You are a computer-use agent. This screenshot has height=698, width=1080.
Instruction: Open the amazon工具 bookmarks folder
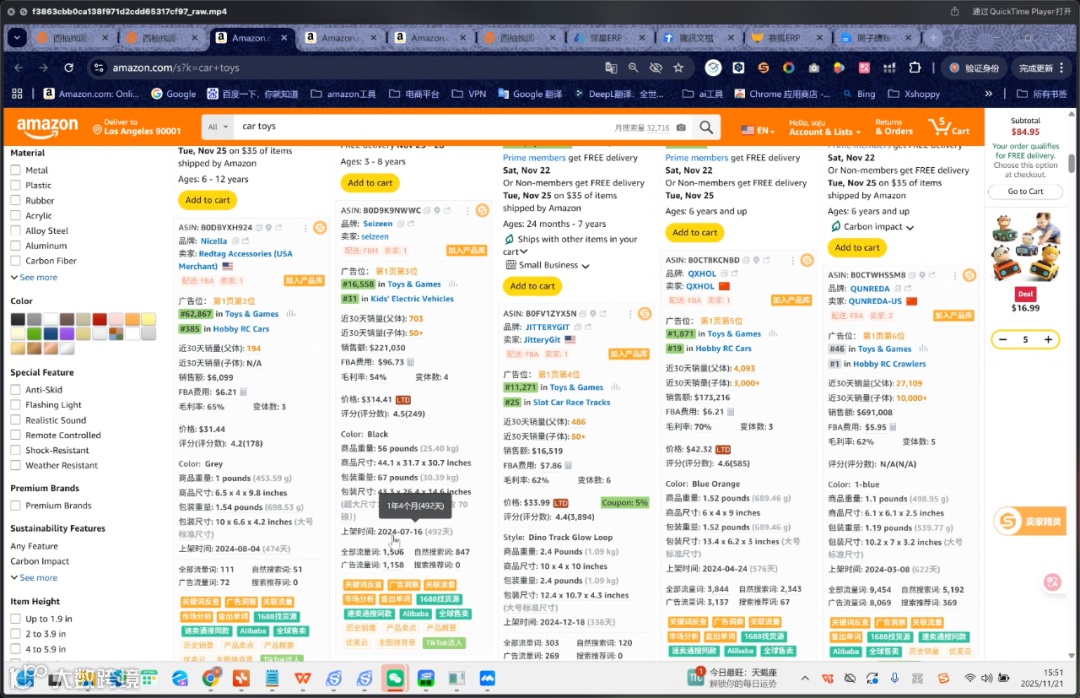point(343,94)
